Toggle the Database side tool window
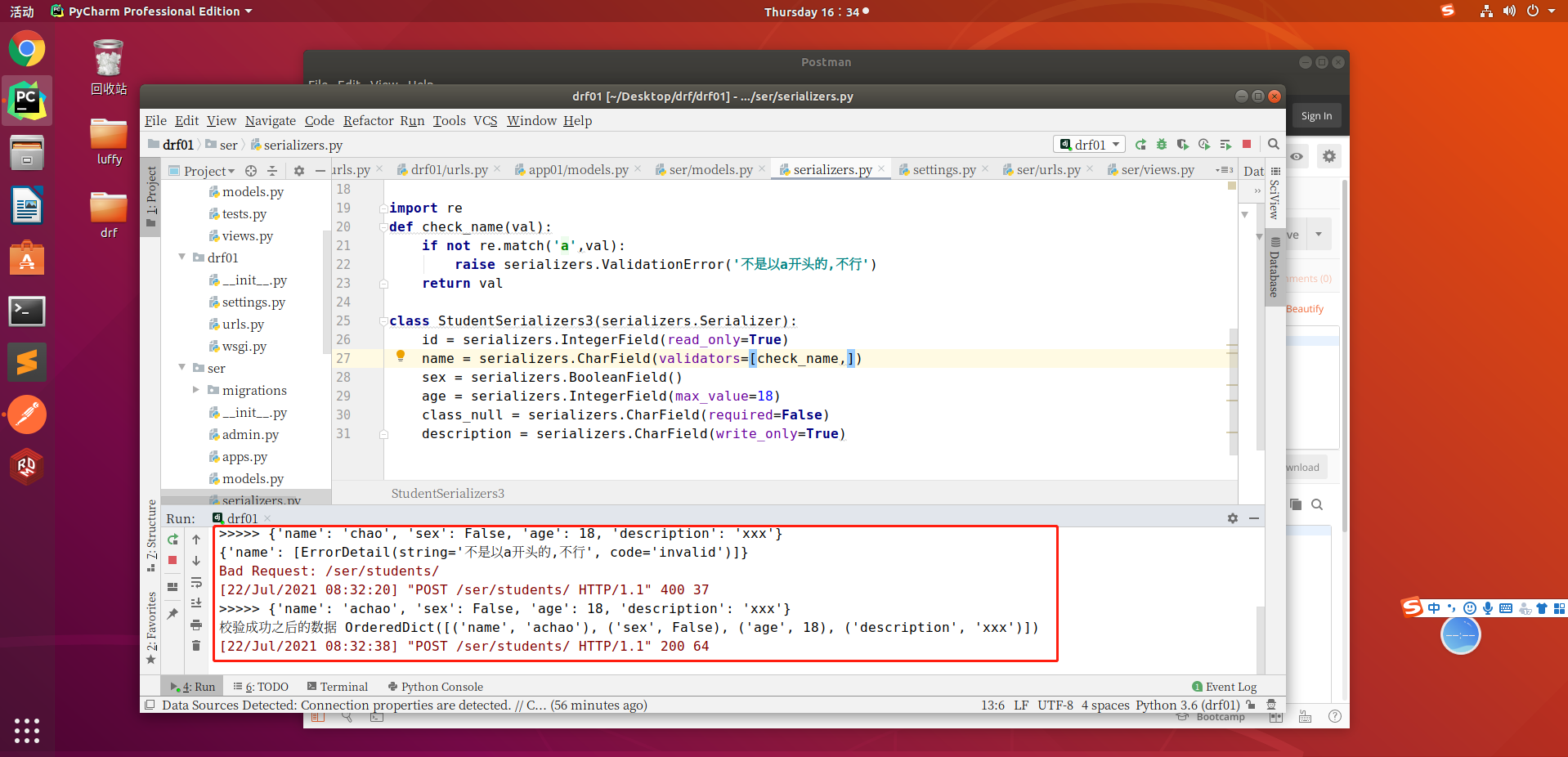This screenshot has height=757, width=1568. coord(1275,268)
